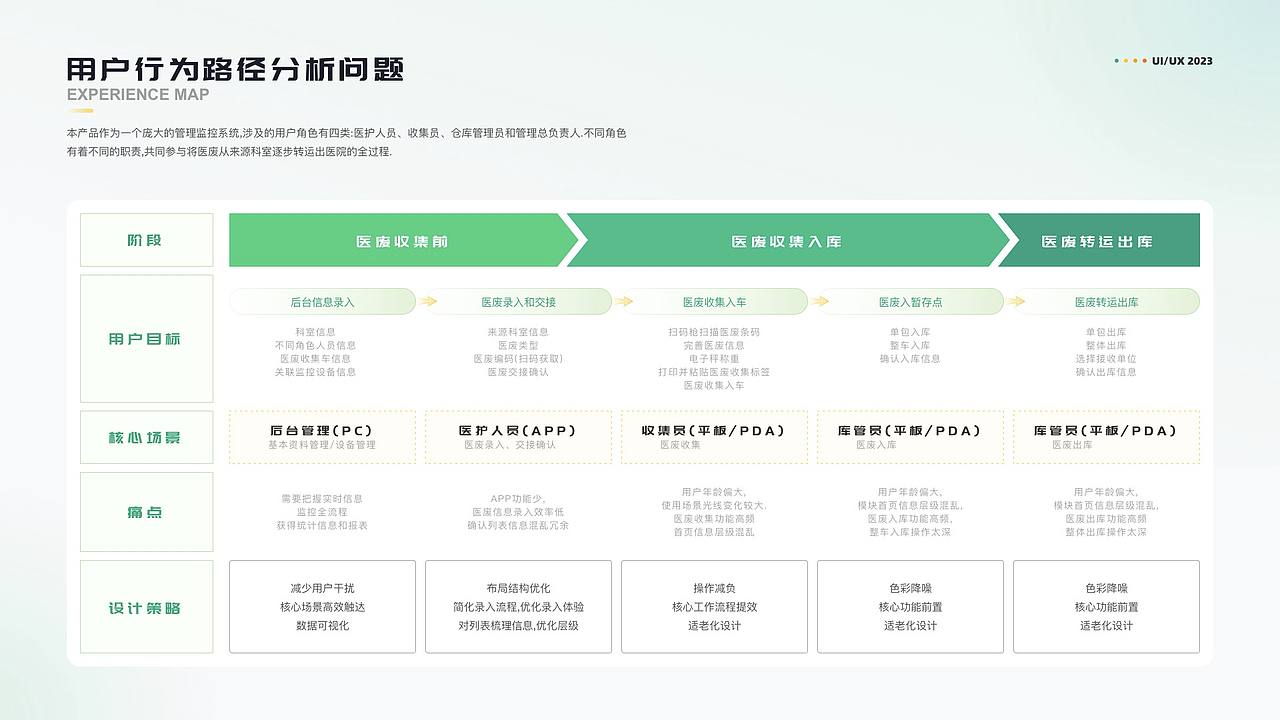Click the text 关联监控设备信息

(x=315, y=372)
